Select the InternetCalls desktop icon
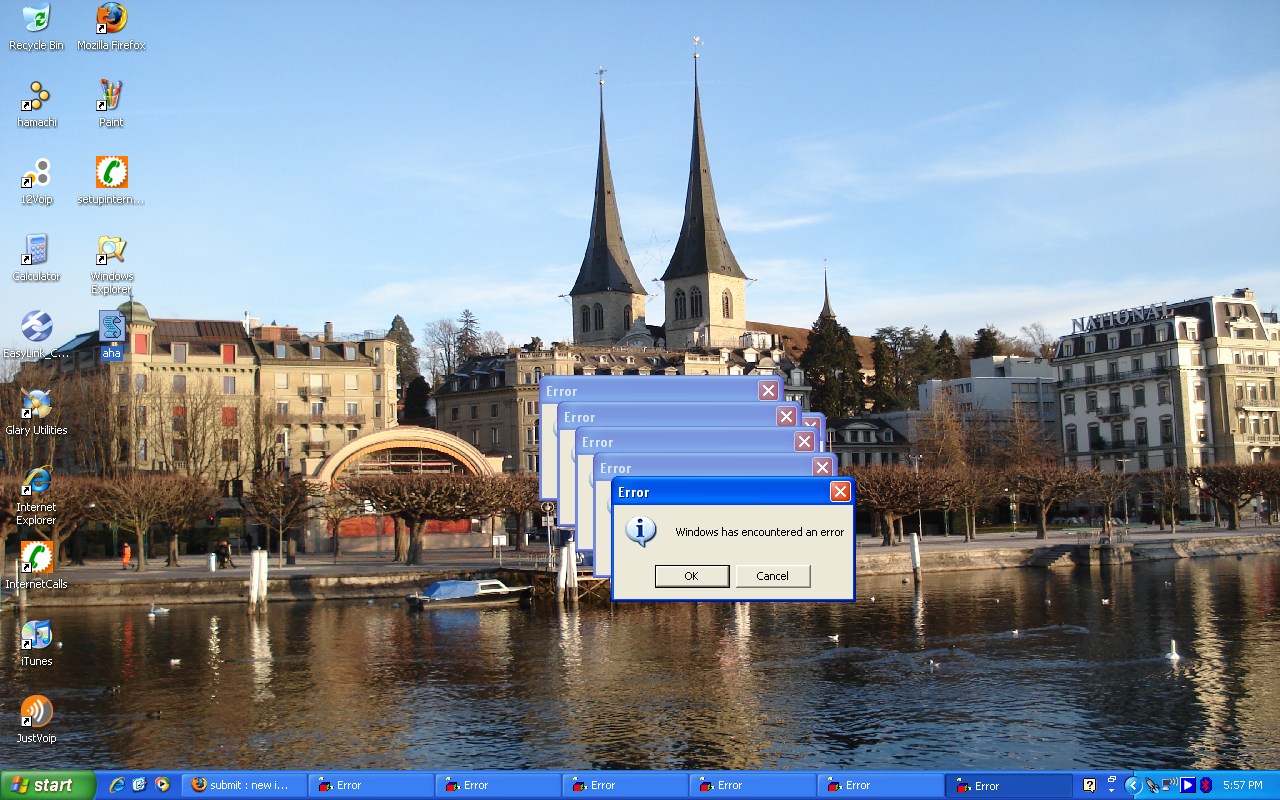 36,566
